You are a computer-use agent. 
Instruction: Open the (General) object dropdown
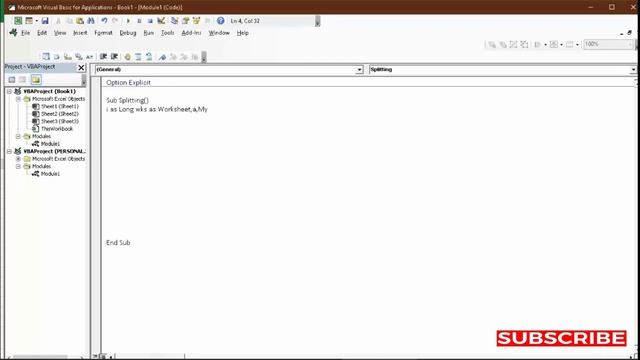click(359, 70)
